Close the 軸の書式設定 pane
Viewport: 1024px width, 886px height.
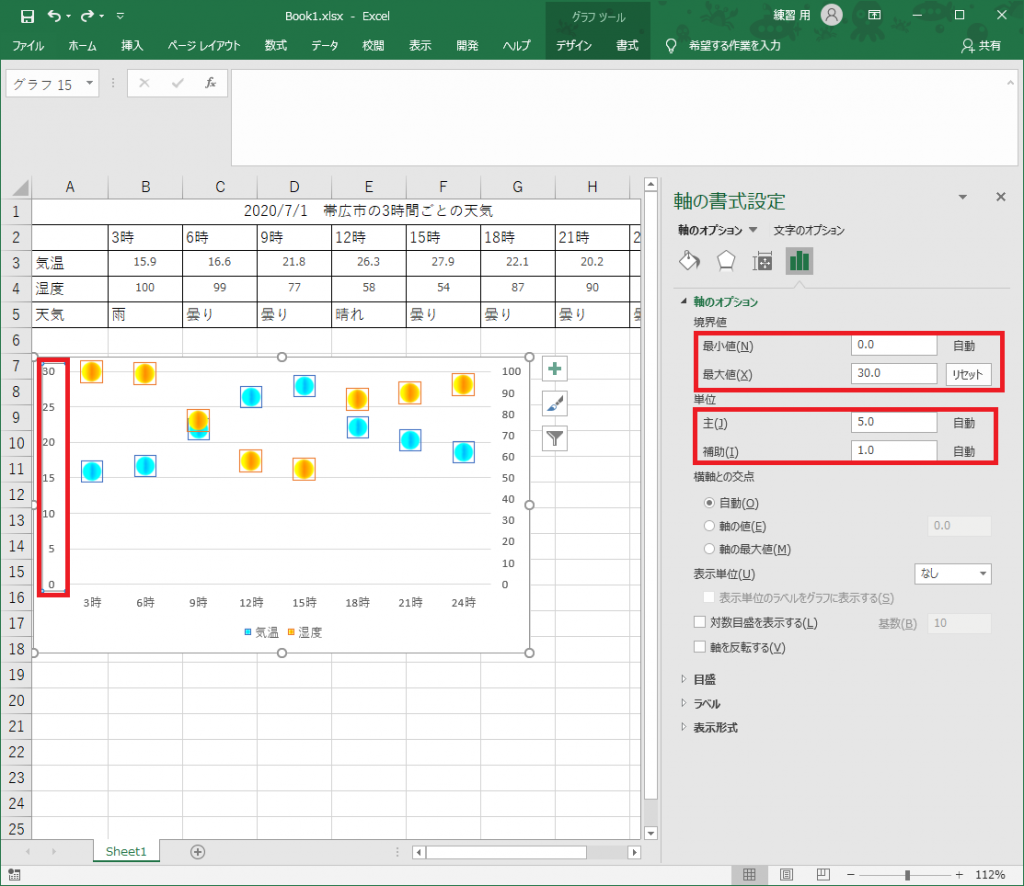[1000, 197]
